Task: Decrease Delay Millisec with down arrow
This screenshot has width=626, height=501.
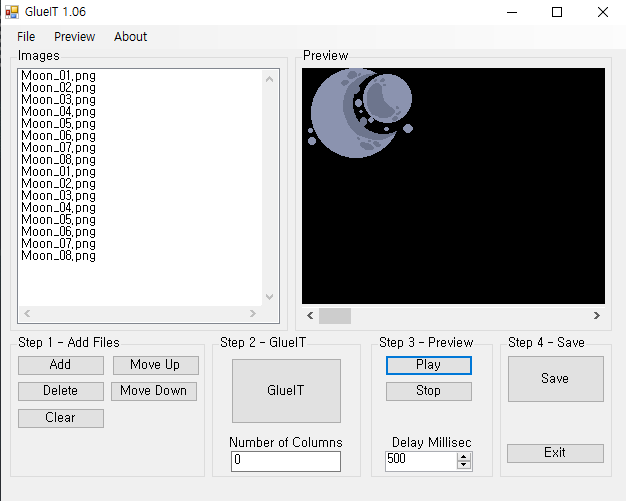Action: tap(464, 465)
